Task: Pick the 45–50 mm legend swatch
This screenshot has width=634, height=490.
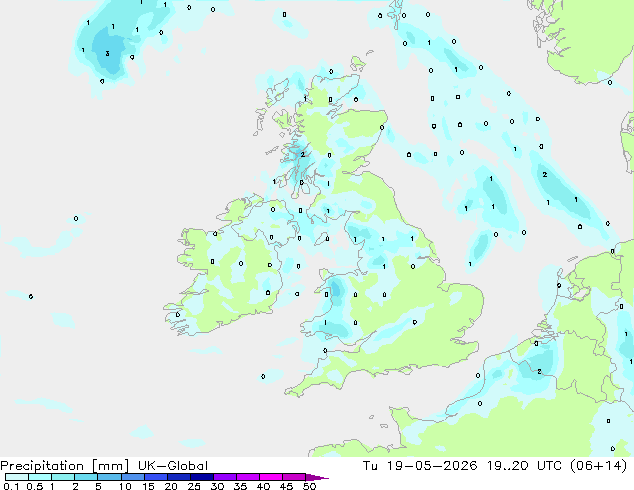Action: [294, 477]
